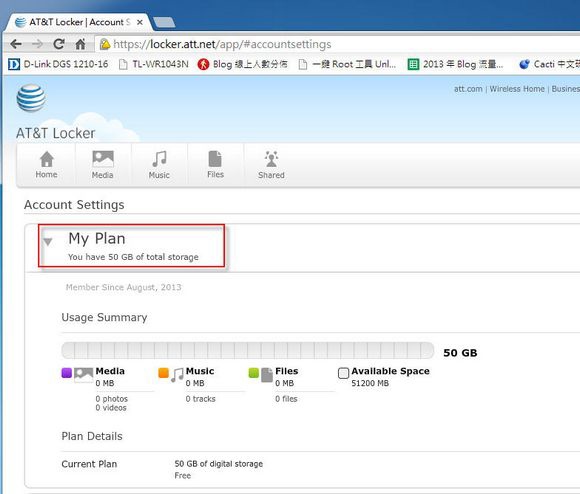
Task: Open the Root bookmark in bookmarks bar
Action: pyautogui.click(x=347, y=64)
